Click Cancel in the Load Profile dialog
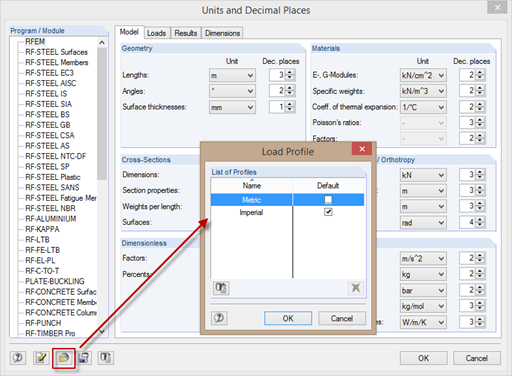Image resolution: width=512 pixels, height=376 pixels. pyautogui.click(x=342, y=318)
